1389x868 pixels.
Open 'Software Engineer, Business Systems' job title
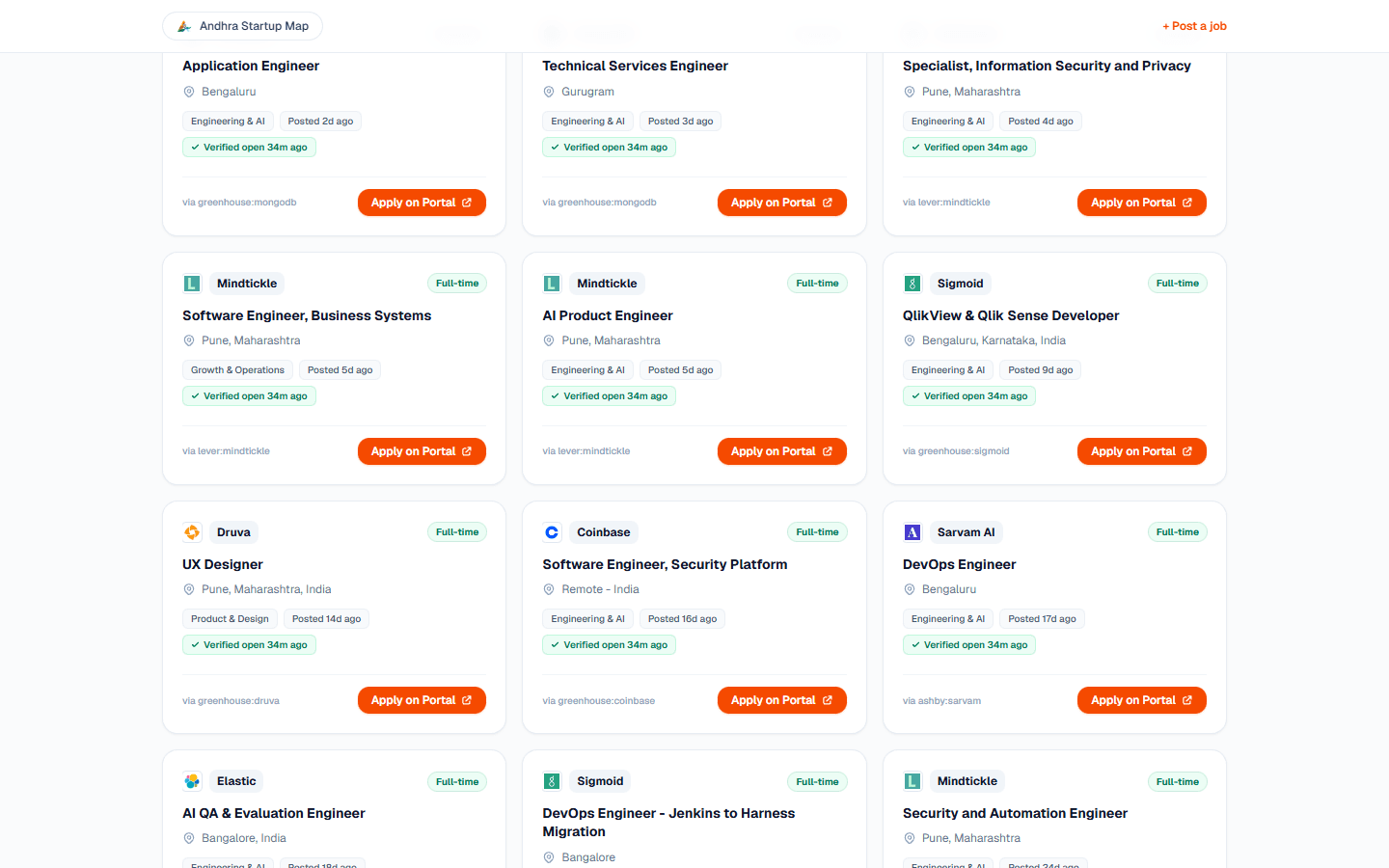click(307, 315)
